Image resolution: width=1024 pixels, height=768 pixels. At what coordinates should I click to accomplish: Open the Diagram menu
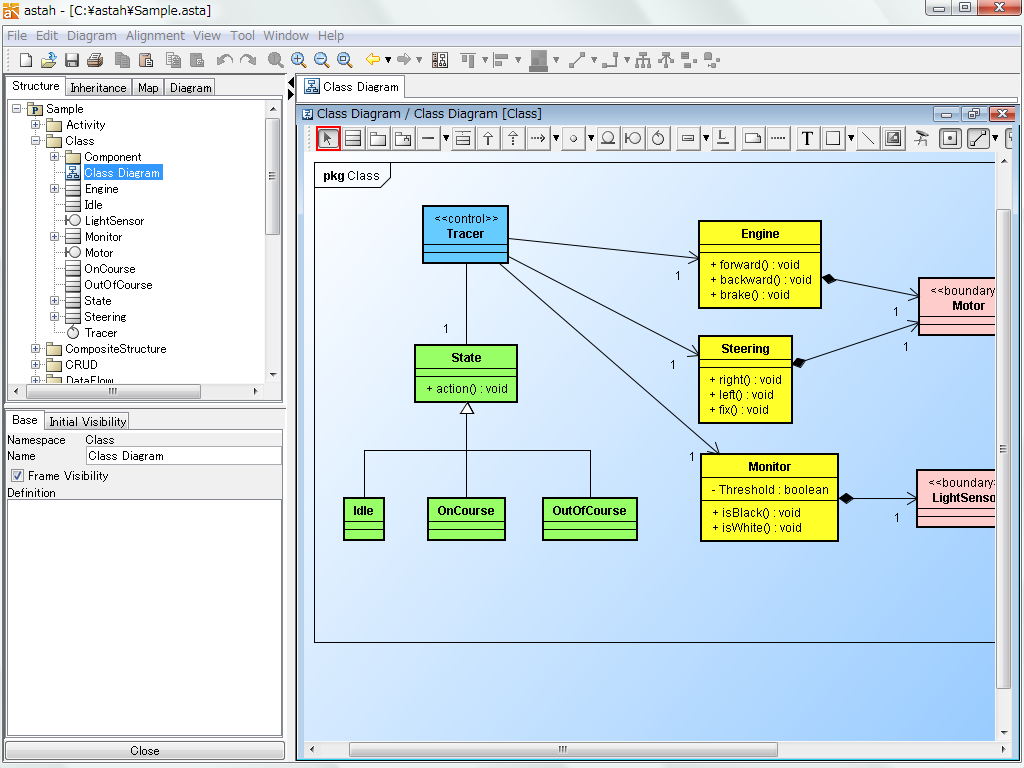[92, 35]
